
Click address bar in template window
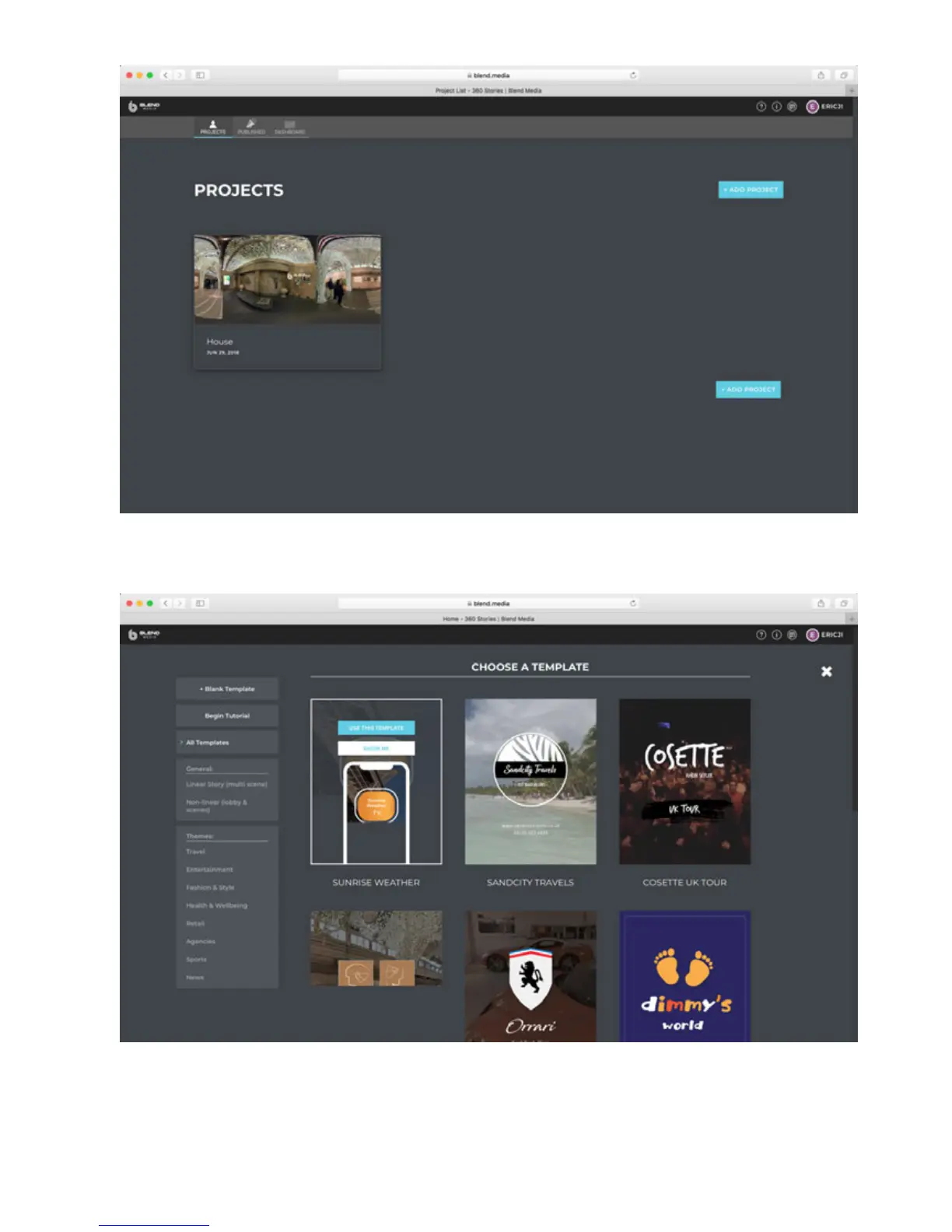pos(488,604)
